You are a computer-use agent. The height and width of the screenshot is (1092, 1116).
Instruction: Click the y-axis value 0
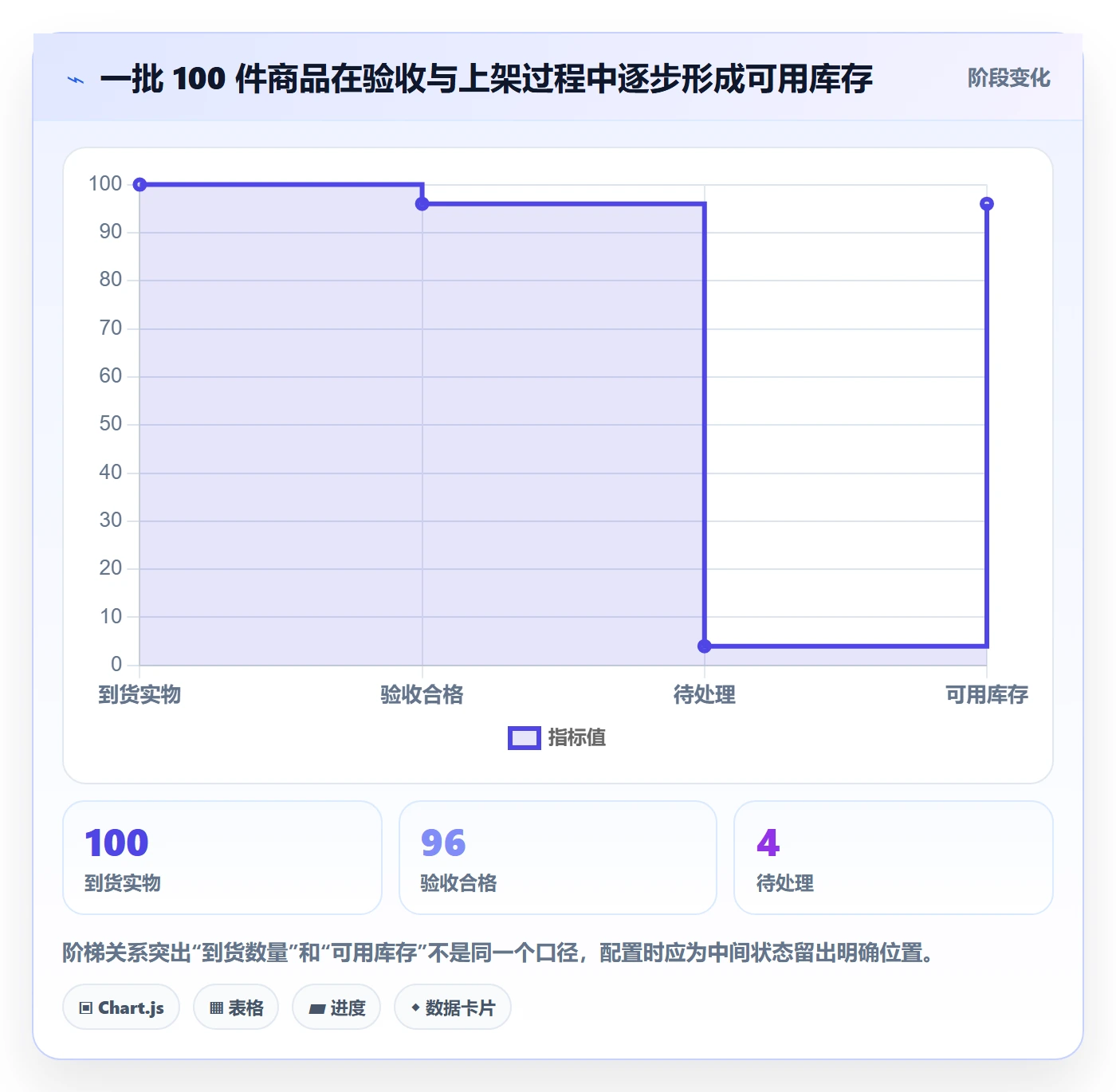[116, 664]
